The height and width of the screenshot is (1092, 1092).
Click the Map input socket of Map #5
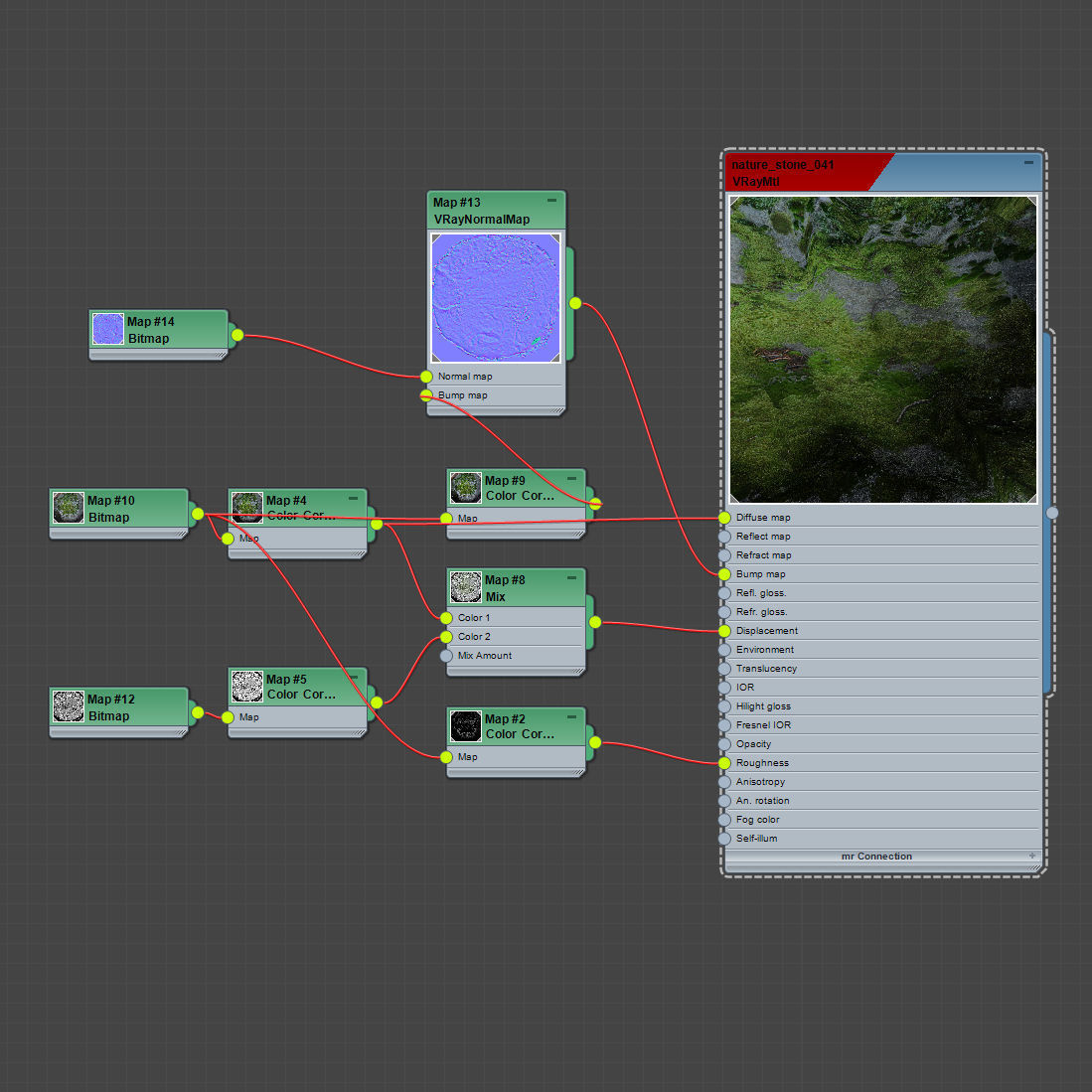[x=228, y=717]
